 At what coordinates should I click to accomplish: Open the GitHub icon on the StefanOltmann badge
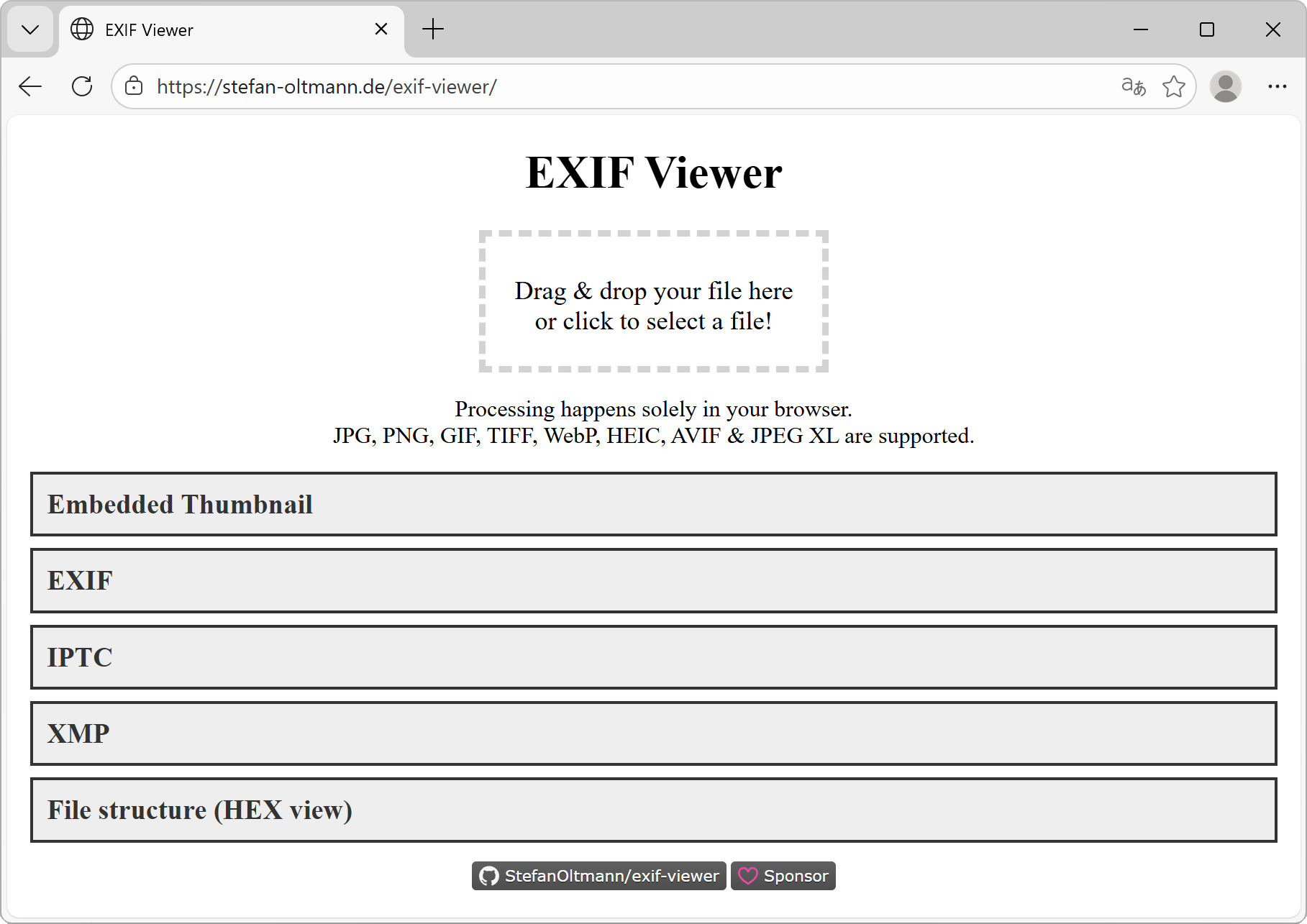point(490,876)
